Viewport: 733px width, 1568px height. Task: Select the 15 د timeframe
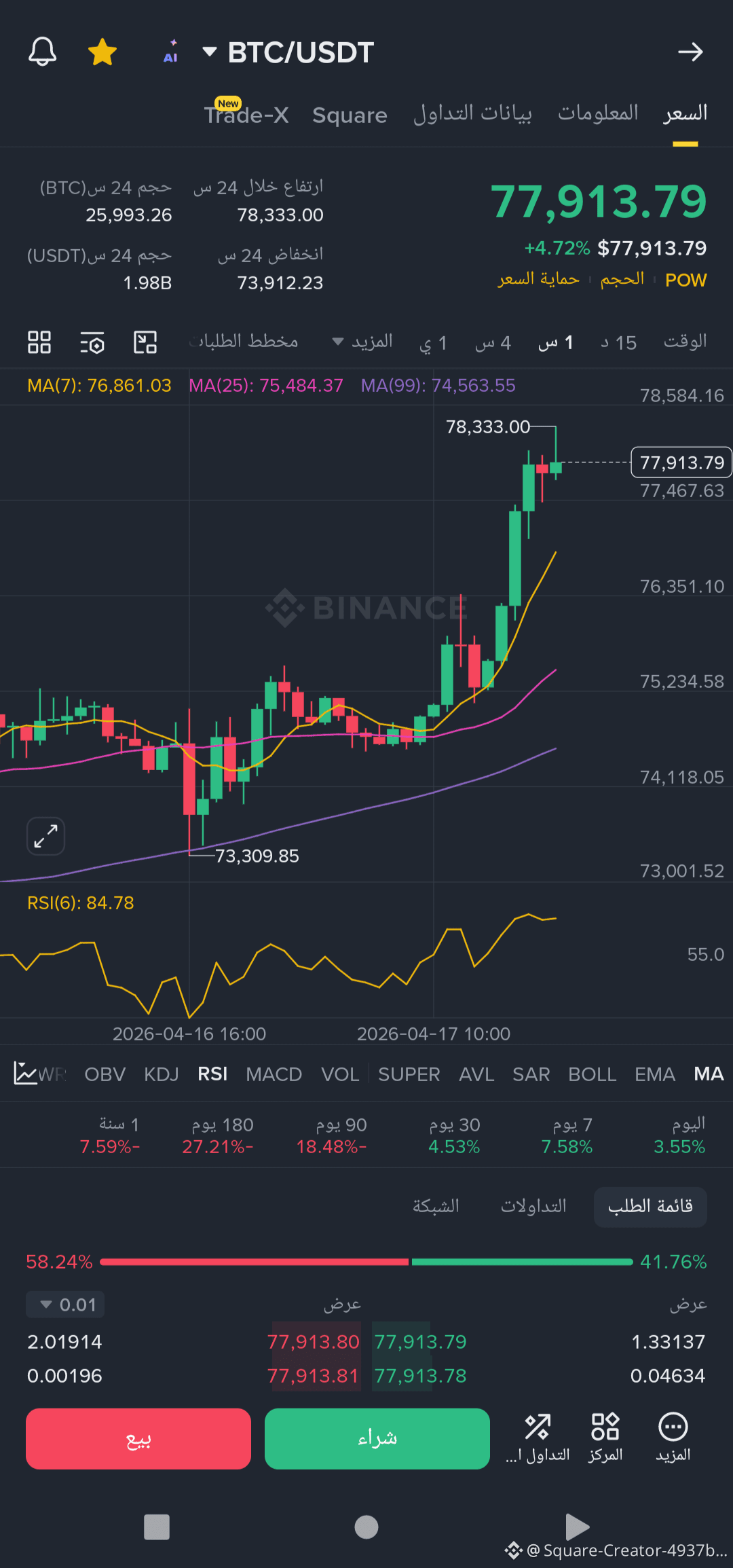(x=618, y=342)
